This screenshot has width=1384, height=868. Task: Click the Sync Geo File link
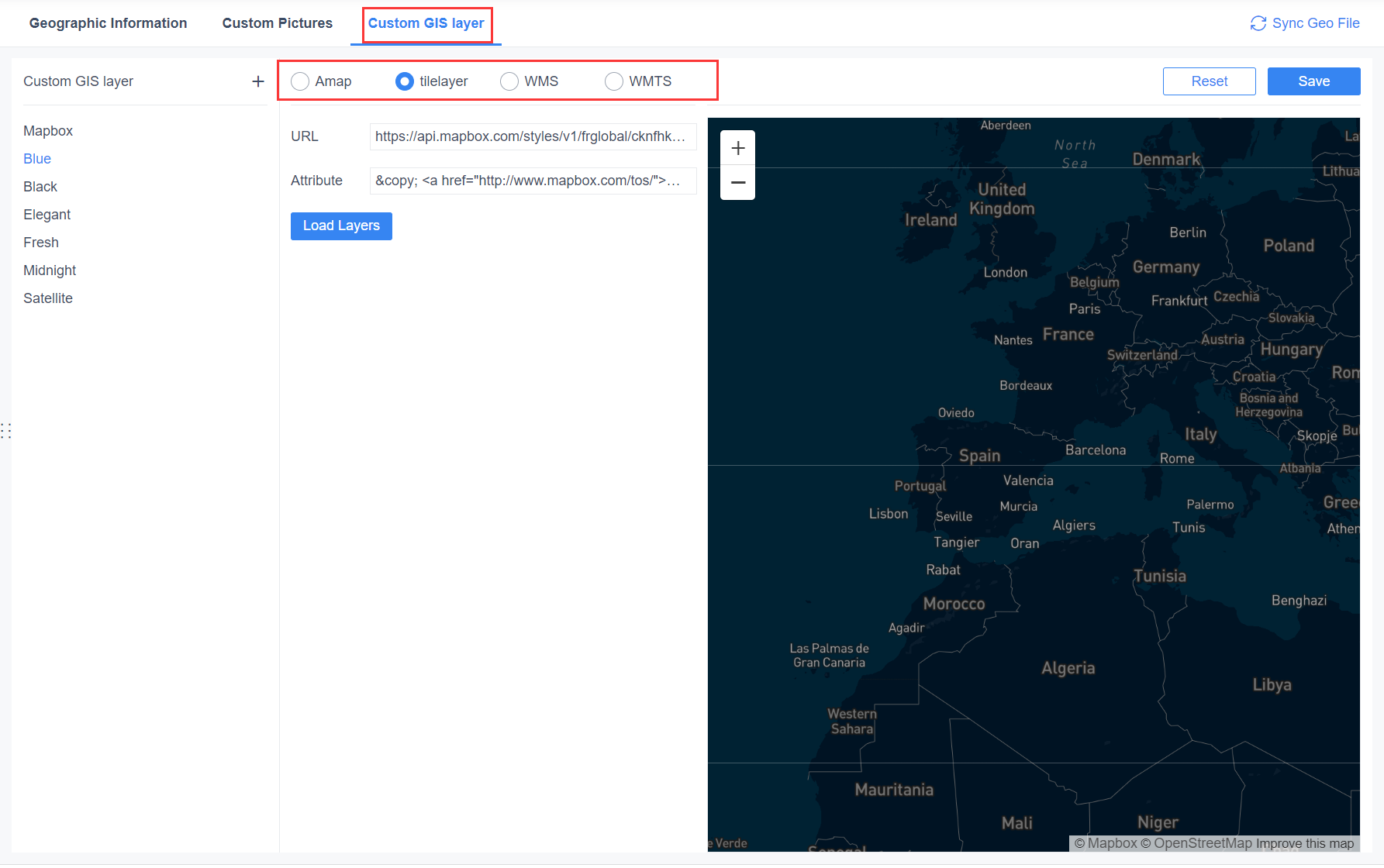click(1316, 23)
